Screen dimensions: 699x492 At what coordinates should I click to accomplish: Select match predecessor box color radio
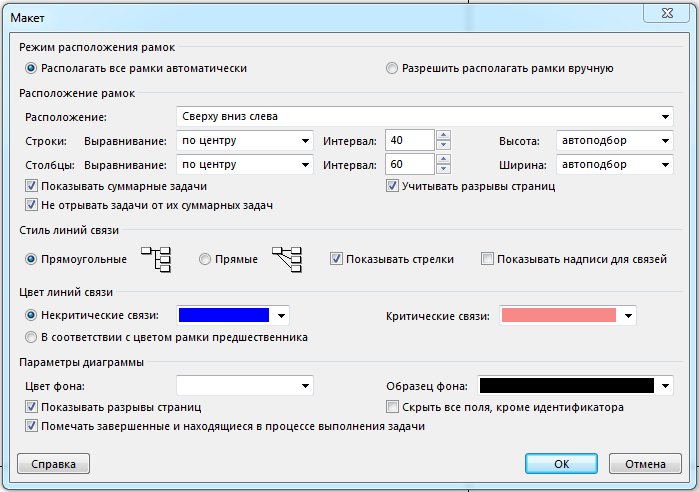tap(31, 337)
